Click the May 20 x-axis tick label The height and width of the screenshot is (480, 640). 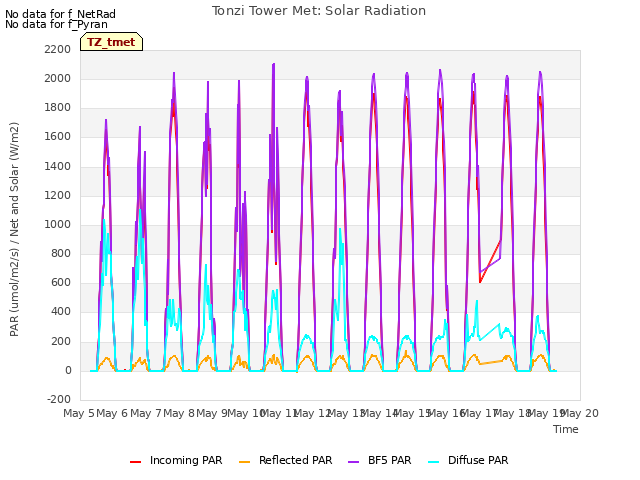580,413
